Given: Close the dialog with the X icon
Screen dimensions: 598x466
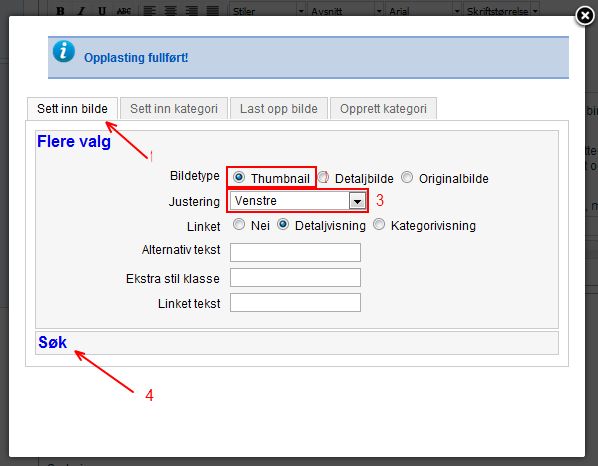Looking at the screenshot, I should click(x=585, y=16).
